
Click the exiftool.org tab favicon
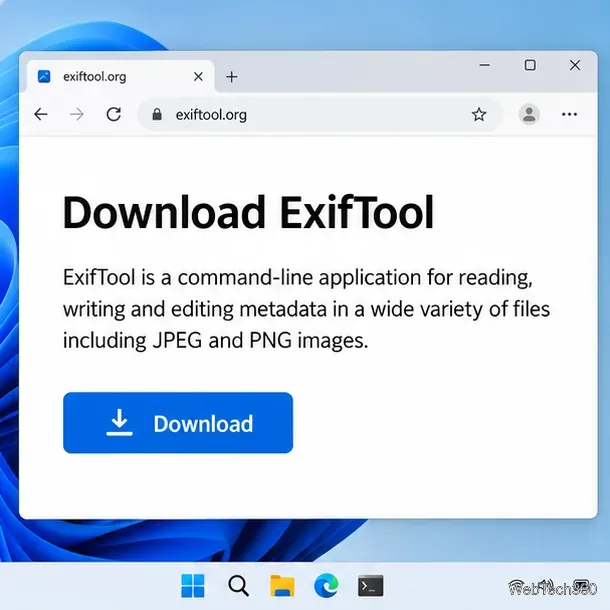click(x=44, y=76)
